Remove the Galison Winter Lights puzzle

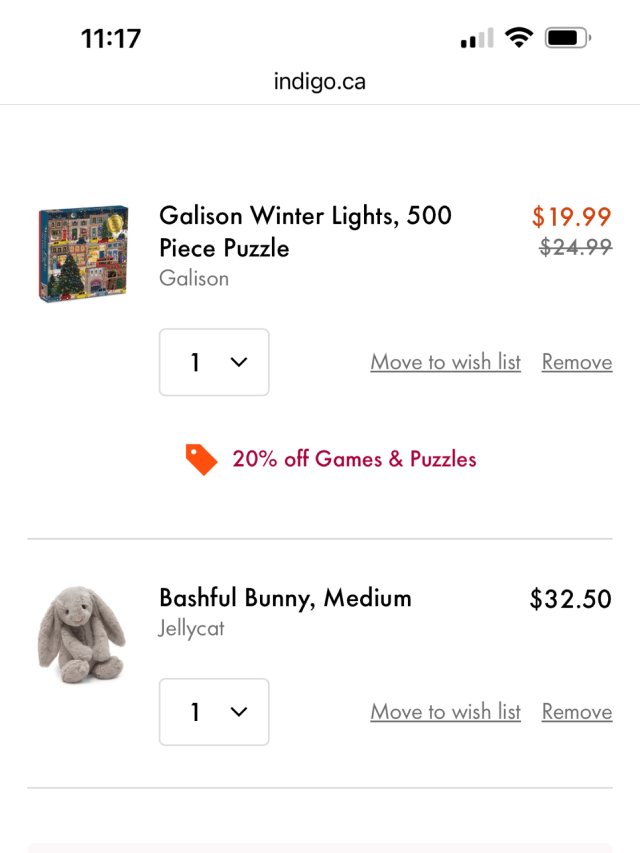tap(576, 362)
